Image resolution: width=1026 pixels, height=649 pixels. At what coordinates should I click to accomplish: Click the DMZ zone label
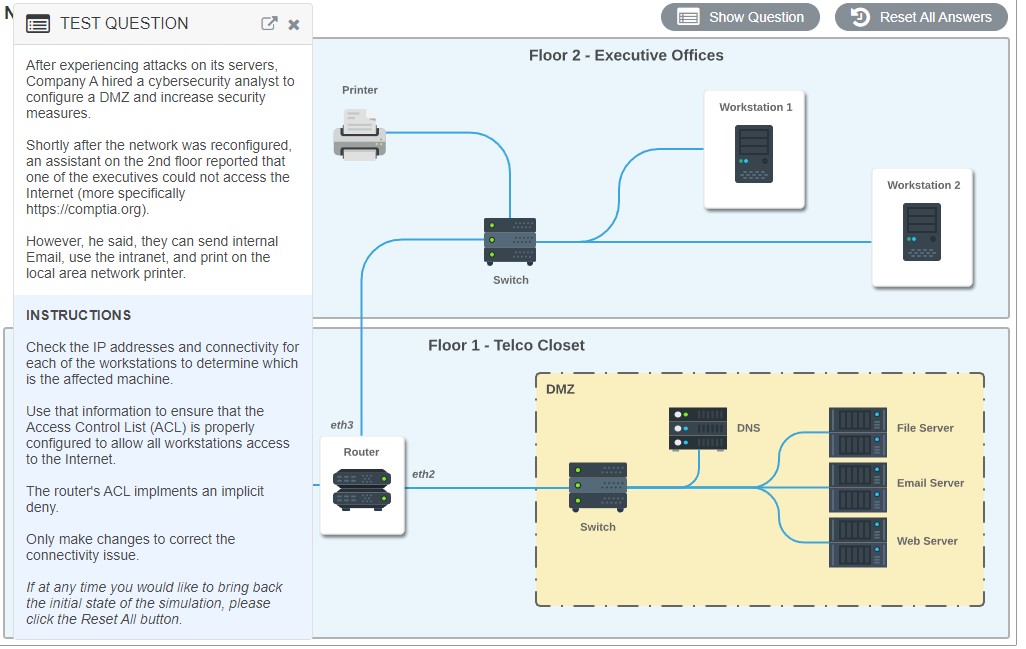[x=560, y=389]
